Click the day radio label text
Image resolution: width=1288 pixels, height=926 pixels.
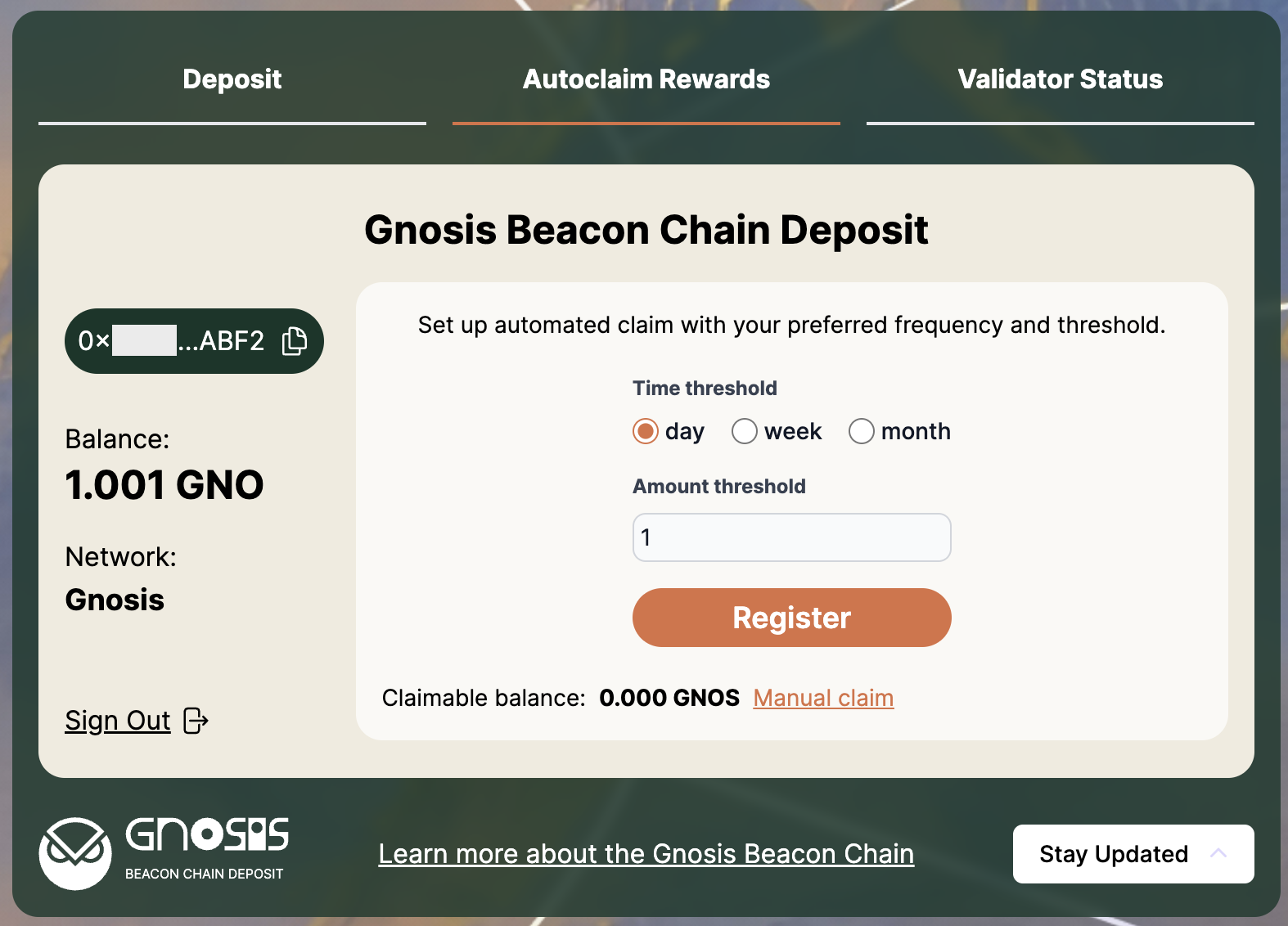(x=685, y=431)
